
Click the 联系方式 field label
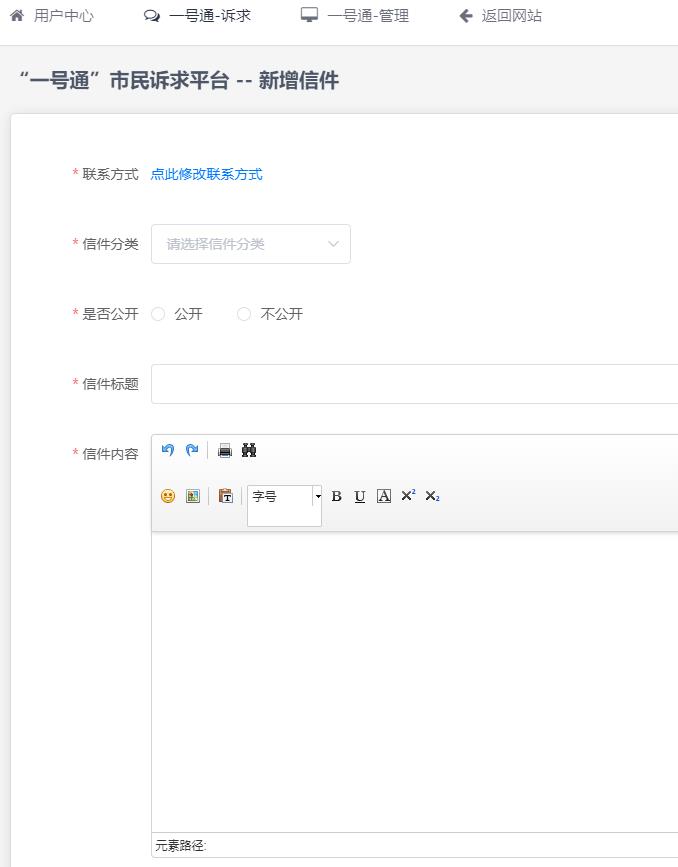pos(110,174)
